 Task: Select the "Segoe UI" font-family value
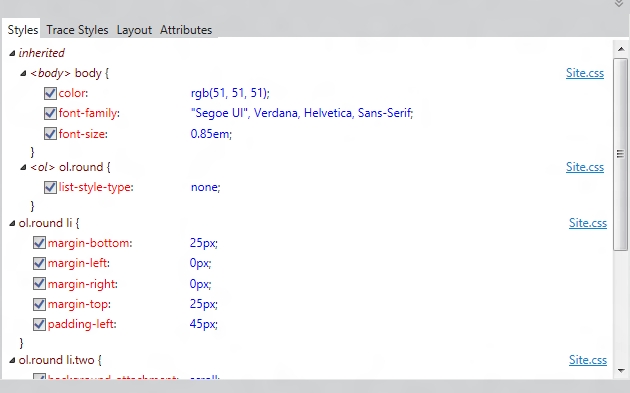click(x=302, y=113)
